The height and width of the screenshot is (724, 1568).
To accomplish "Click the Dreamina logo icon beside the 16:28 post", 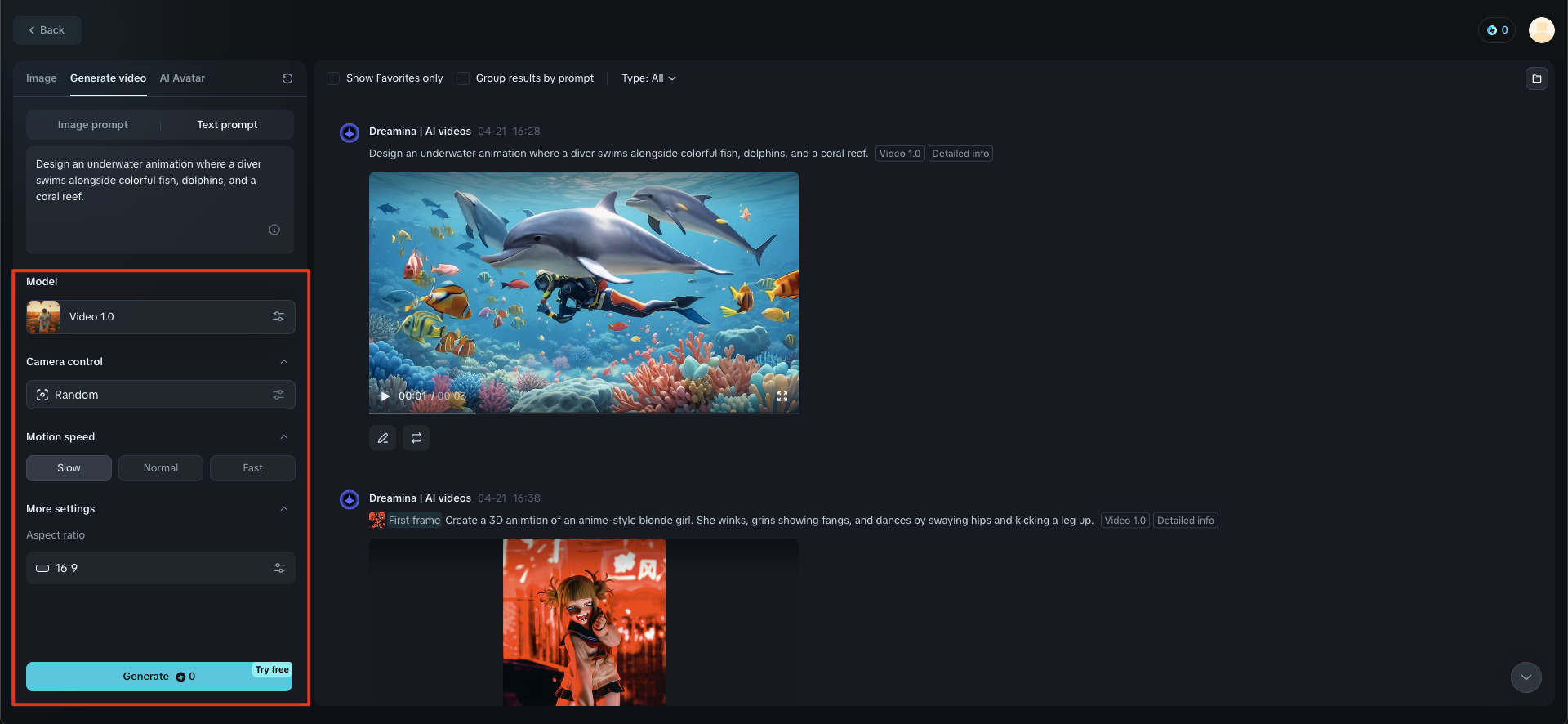I will [350, 132].
